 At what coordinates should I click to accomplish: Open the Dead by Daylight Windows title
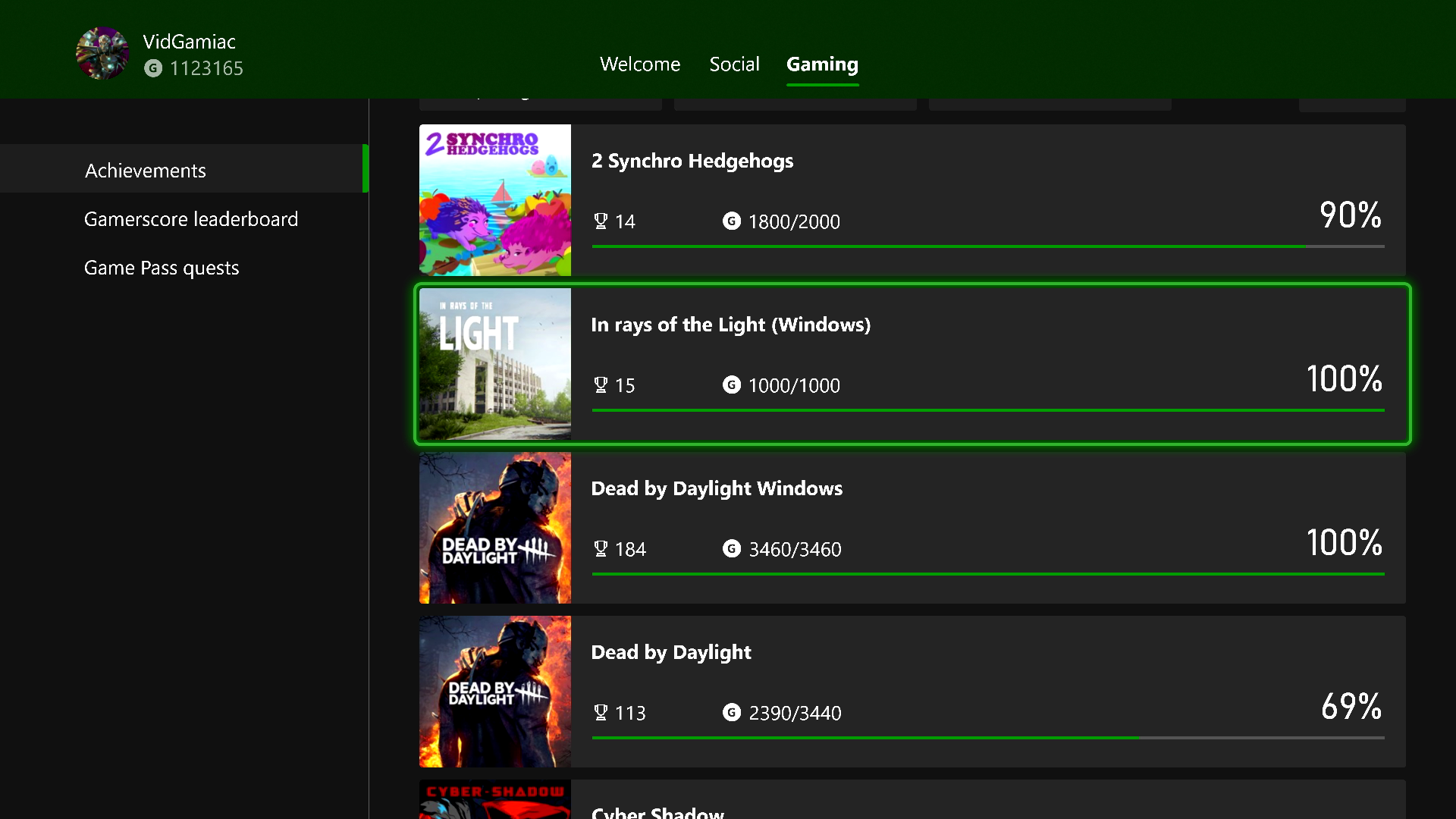click(717, 488)
